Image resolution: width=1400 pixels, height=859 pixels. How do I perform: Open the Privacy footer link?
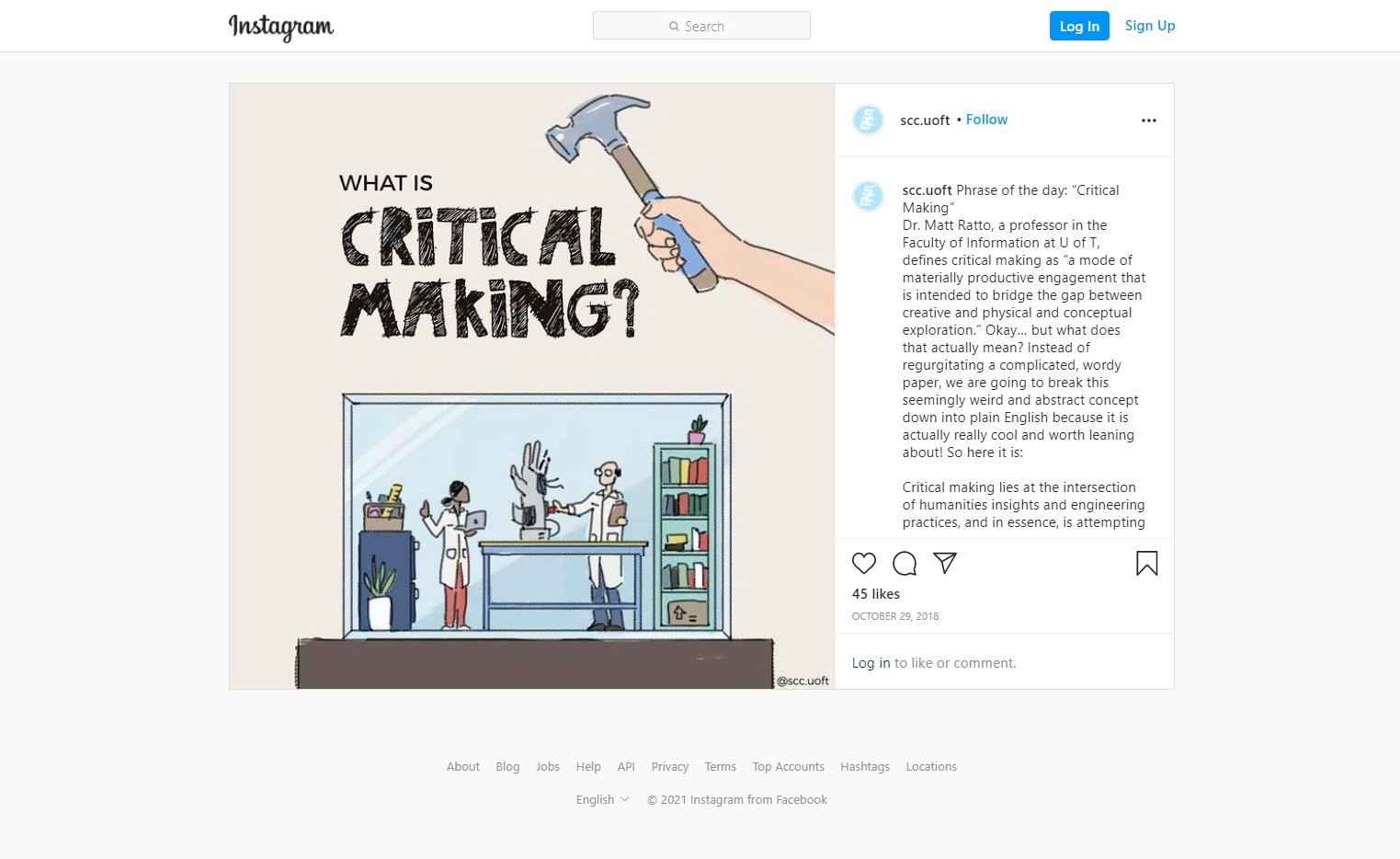[670, 767]
